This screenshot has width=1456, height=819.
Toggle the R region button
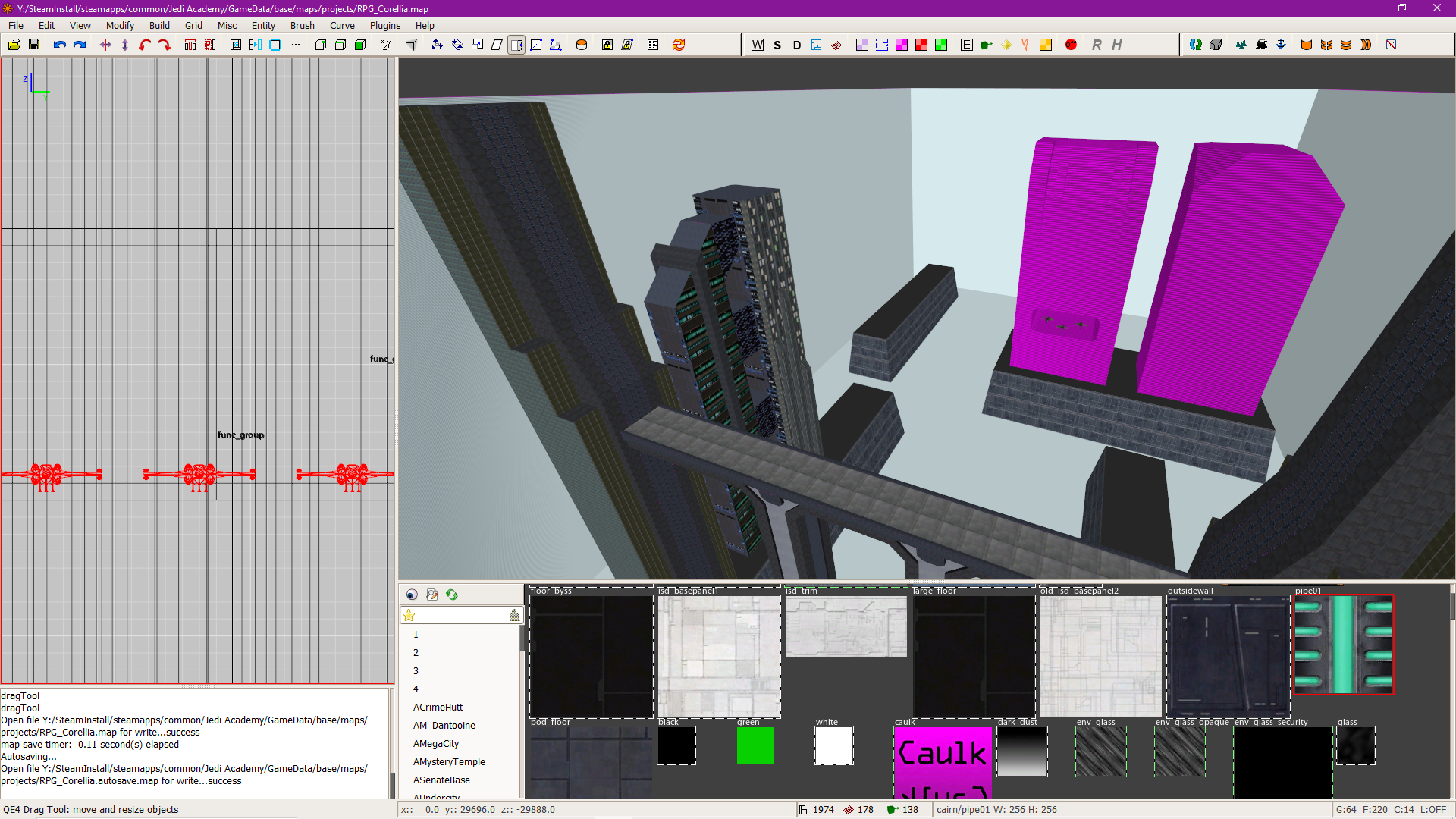(x=1097, y=45)
